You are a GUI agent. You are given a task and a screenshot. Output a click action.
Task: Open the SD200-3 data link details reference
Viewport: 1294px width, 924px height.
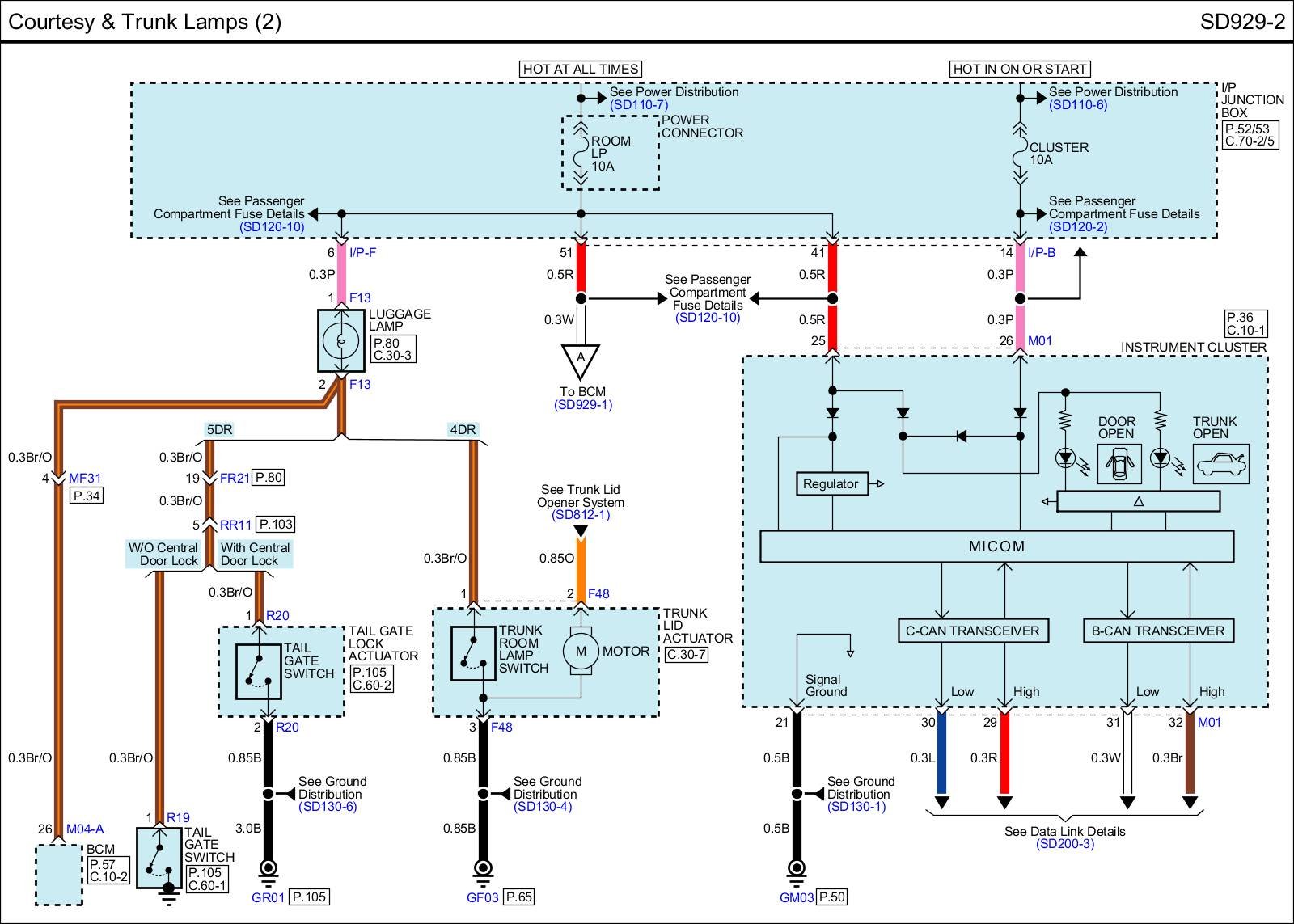[1064, 844]
